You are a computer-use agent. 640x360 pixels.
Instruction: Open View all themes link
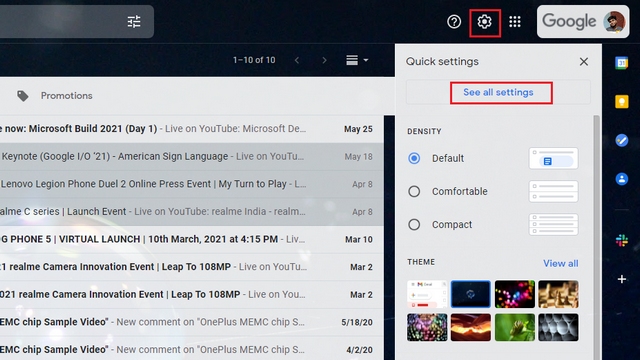[560, 264]
